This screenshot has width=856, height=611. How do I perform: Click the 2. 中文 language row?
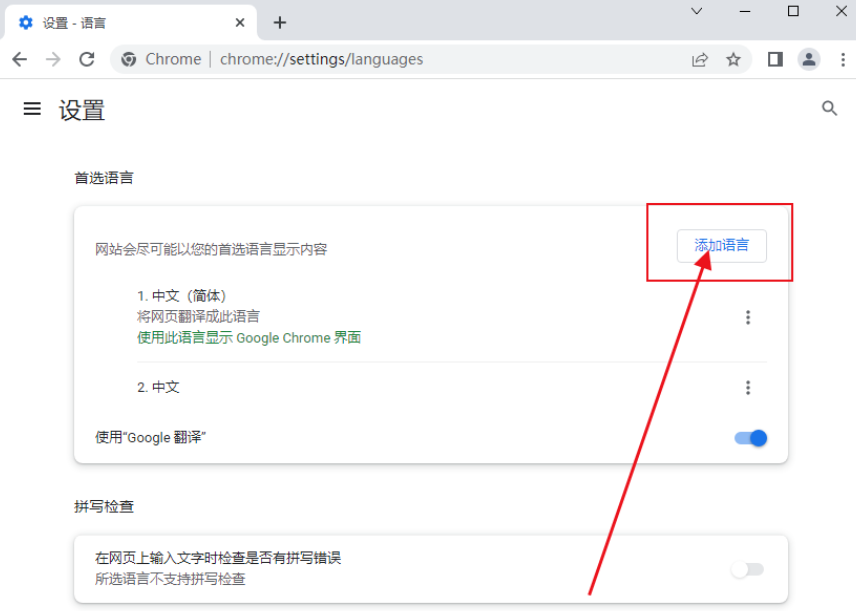coord(452,387)
